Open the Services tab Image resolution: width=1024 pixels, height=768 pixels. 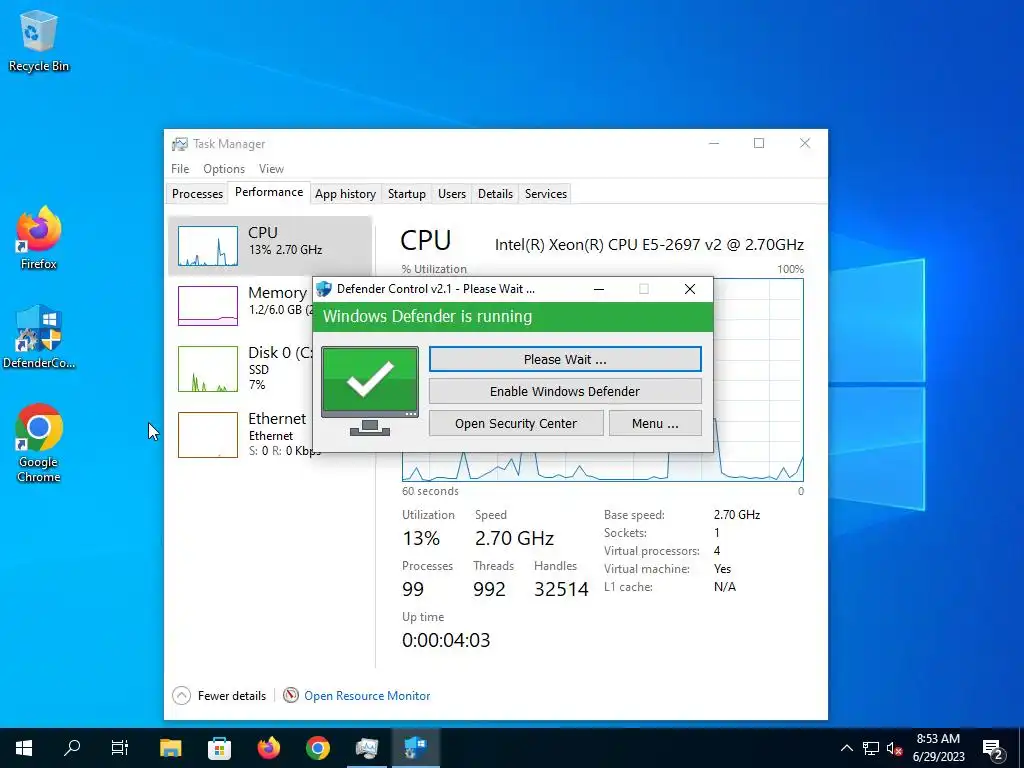[x=546, y=193]
